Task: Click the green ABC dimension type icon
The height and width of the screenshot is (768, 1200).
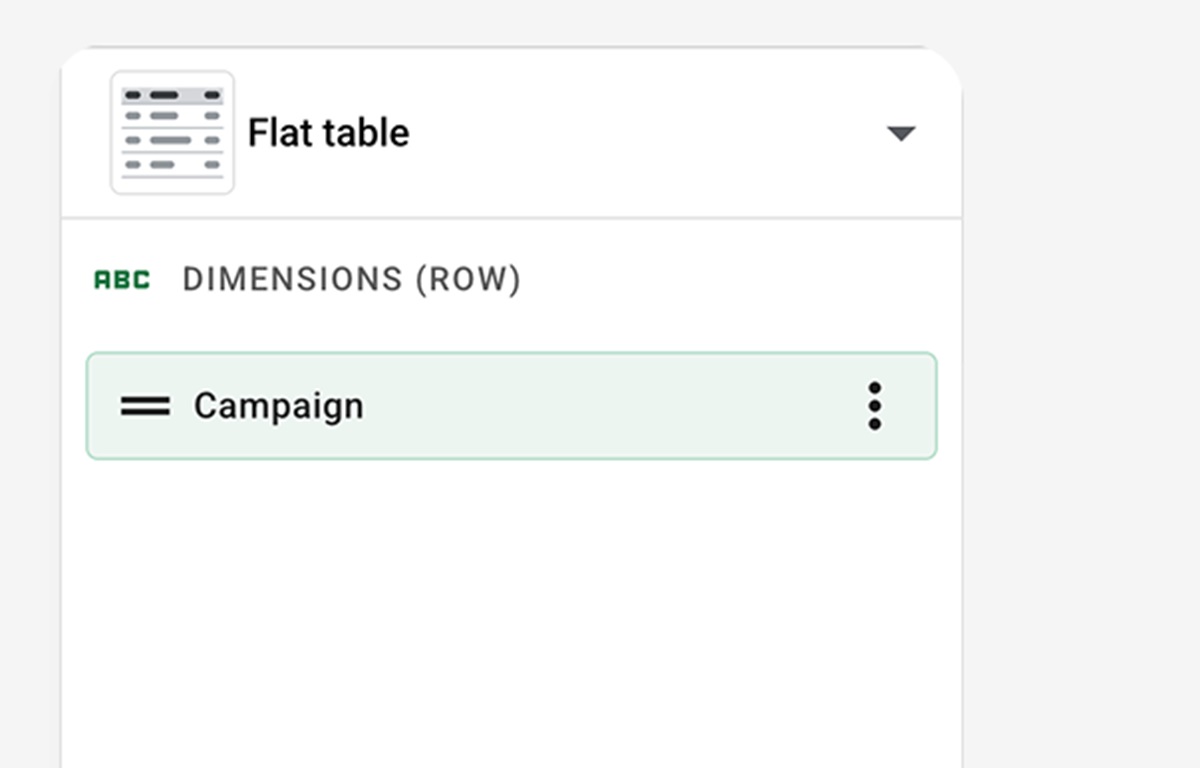Action: point(122,280)
